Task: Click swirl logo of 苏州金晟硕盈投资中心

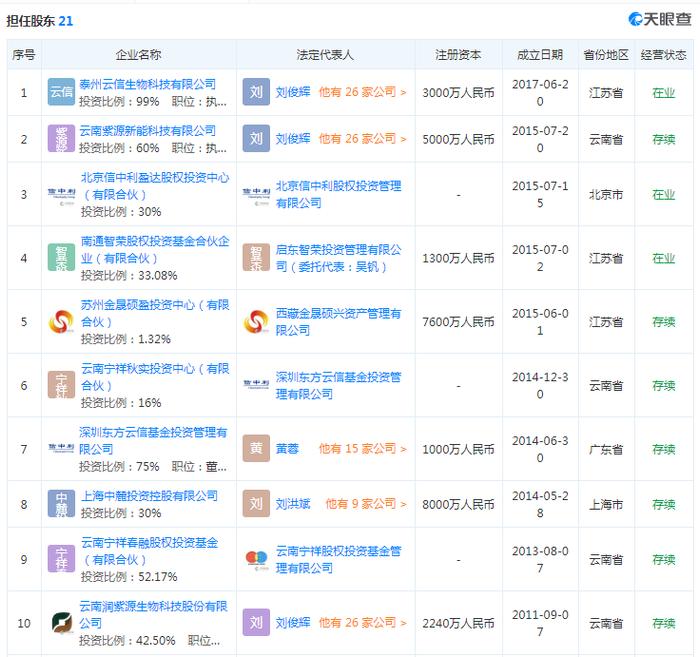Action: (x=61, y=321)
